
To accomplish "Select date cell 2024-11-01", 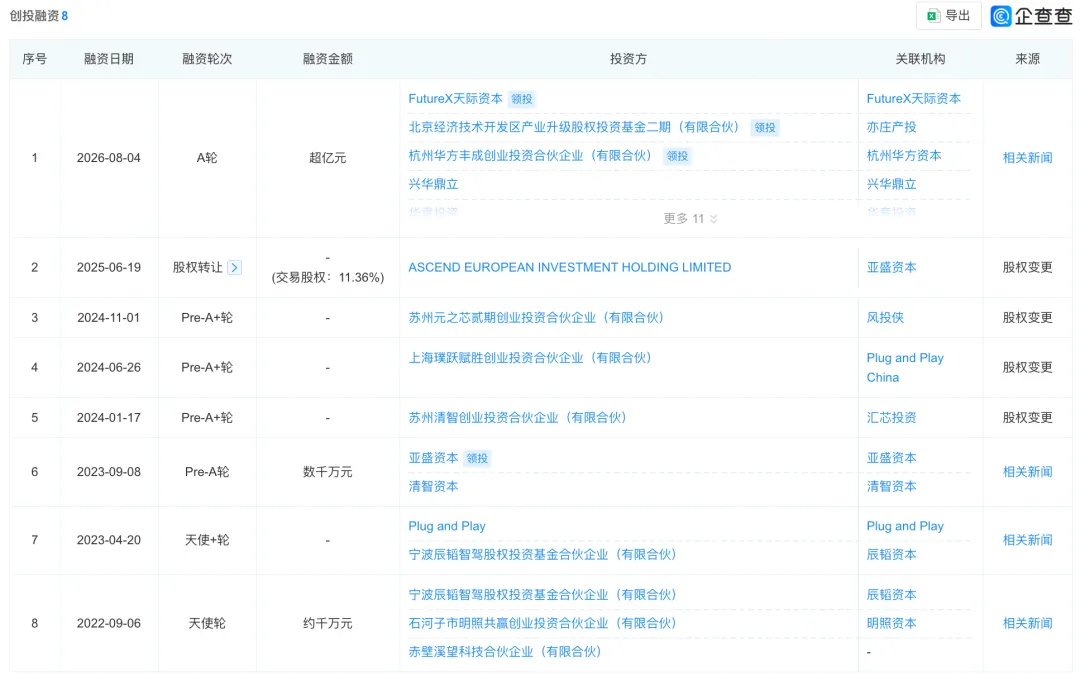I will click(109, 318).
